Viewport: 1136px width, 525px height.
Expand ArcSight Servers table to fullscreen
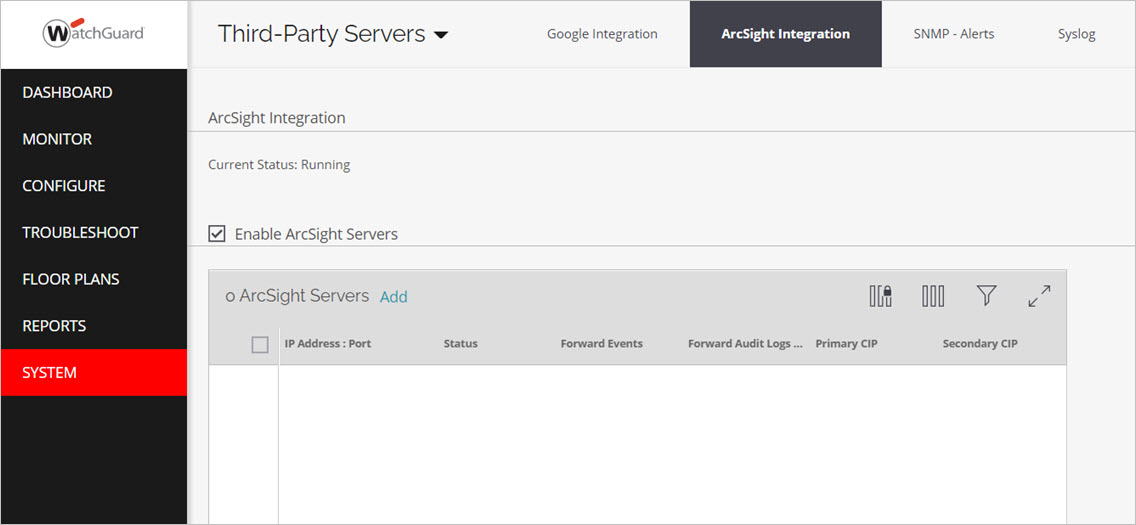(1040, 295)
